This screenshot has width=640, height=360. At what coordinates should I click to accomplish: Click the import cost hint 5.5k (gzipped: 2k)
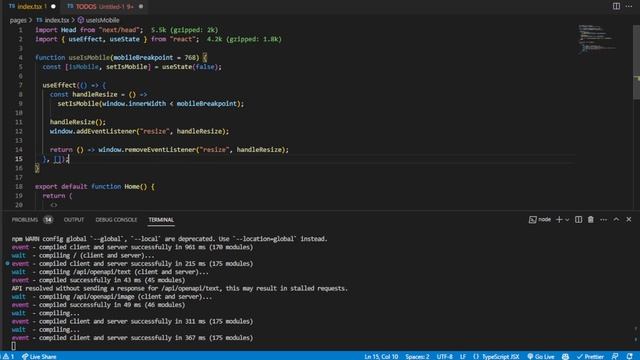(x=184, y=30)
